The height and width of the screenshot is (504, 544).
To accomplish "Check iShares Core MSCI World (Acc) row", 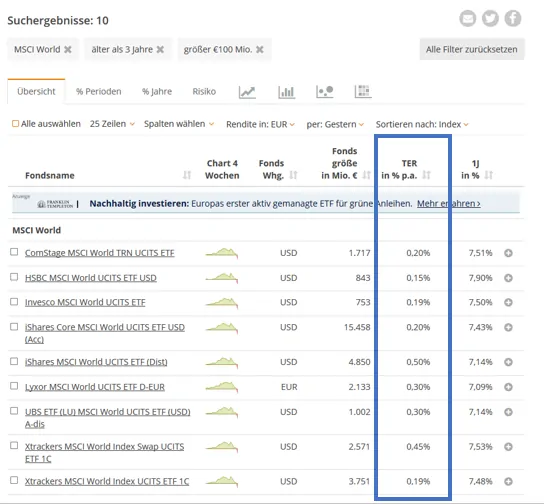I will [x=14, y=326].
